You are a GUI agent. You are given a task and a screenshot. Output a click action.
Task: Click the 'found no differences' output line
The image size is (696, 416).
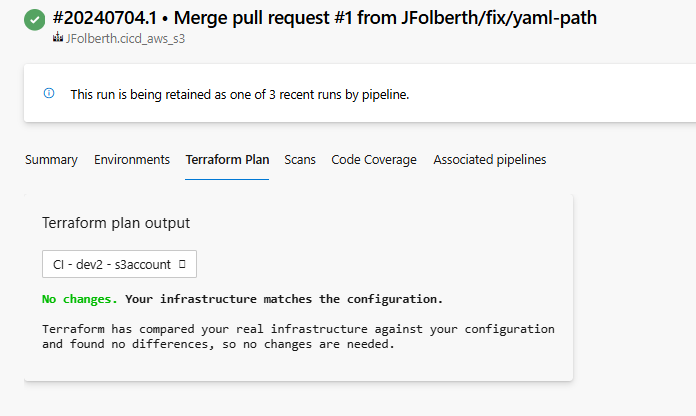218,344
